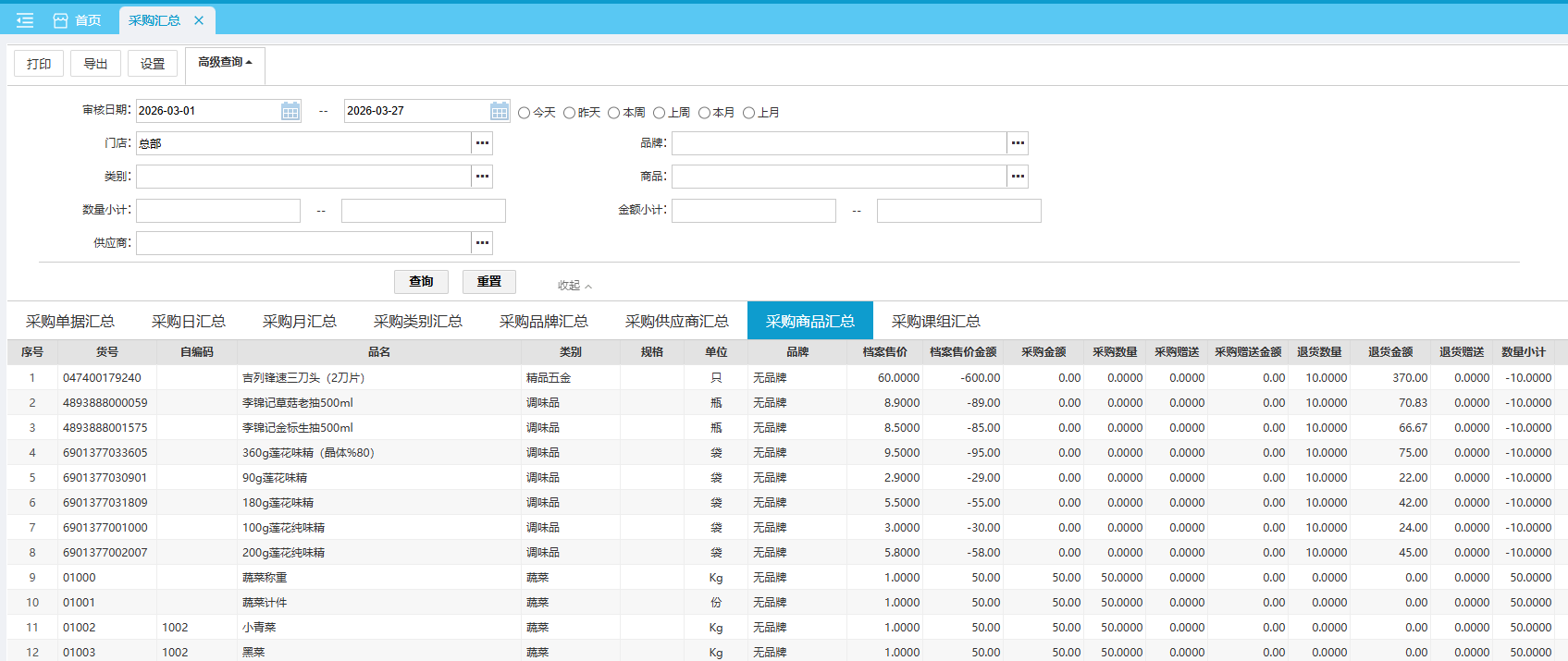Click the 导出 button
The width and height of the screenshot is (1568, 661).
[95, 64]
